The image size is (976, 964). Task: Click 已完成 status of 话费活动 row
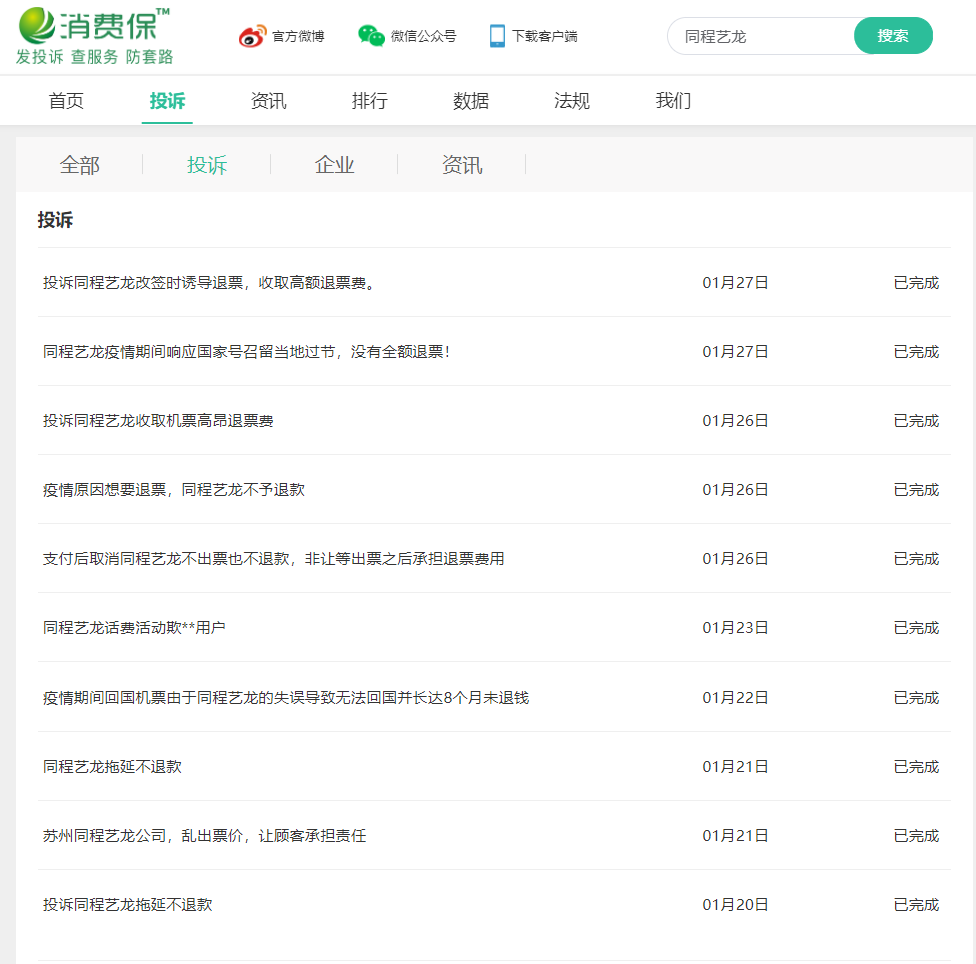916,627
